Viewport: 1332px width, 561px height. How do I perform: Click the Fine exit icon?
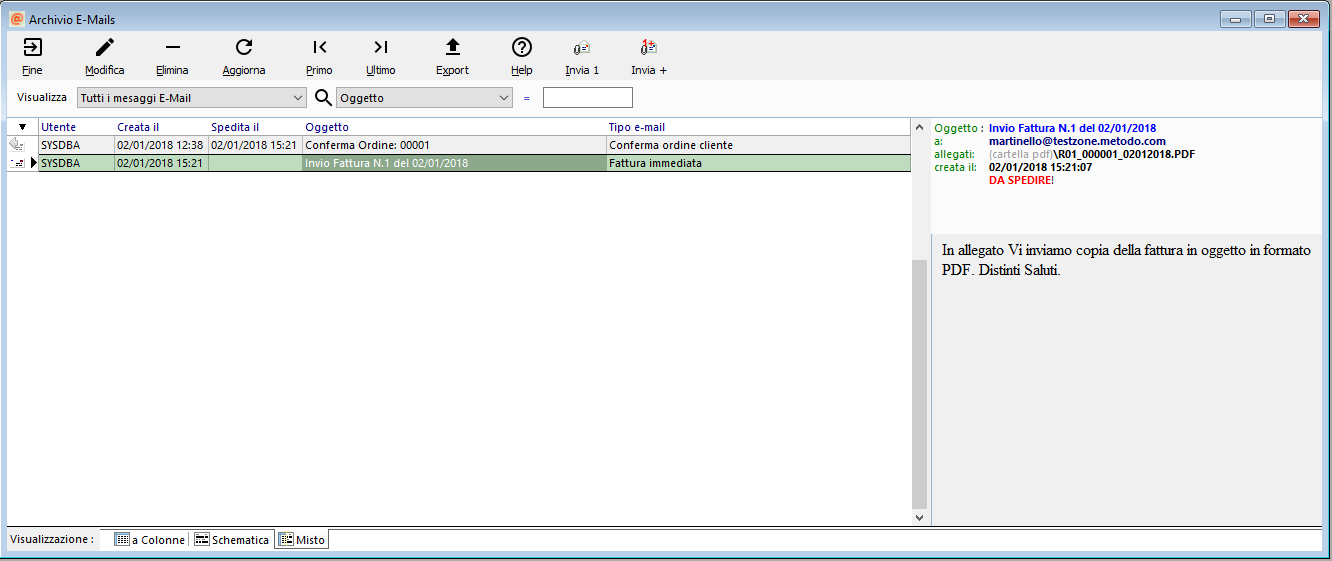(x=32, y=48)
